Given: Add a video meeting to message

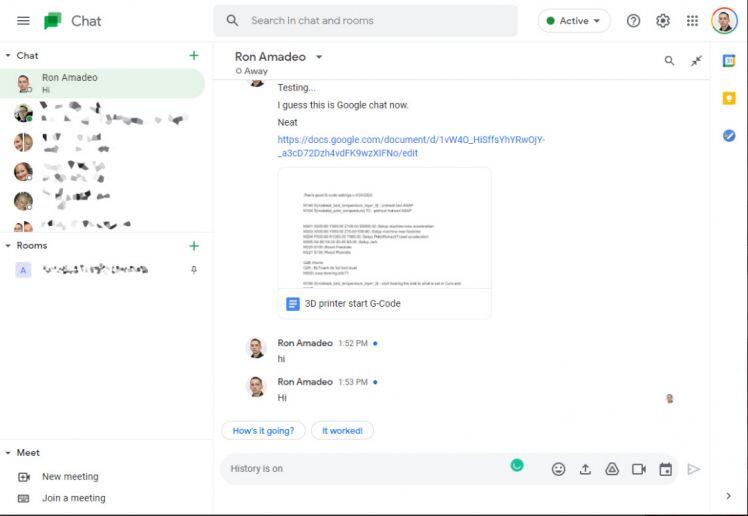Looking at the screenshot, I should pos(639,469).
